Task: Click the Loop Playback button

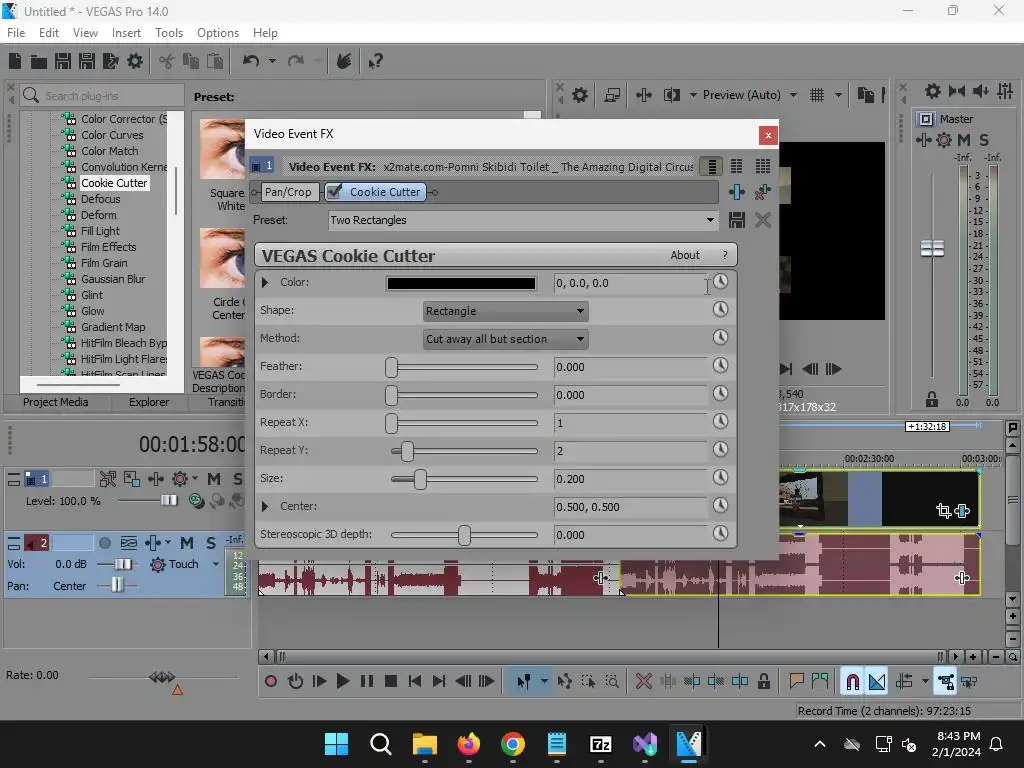Action: (x=295, y=682)
